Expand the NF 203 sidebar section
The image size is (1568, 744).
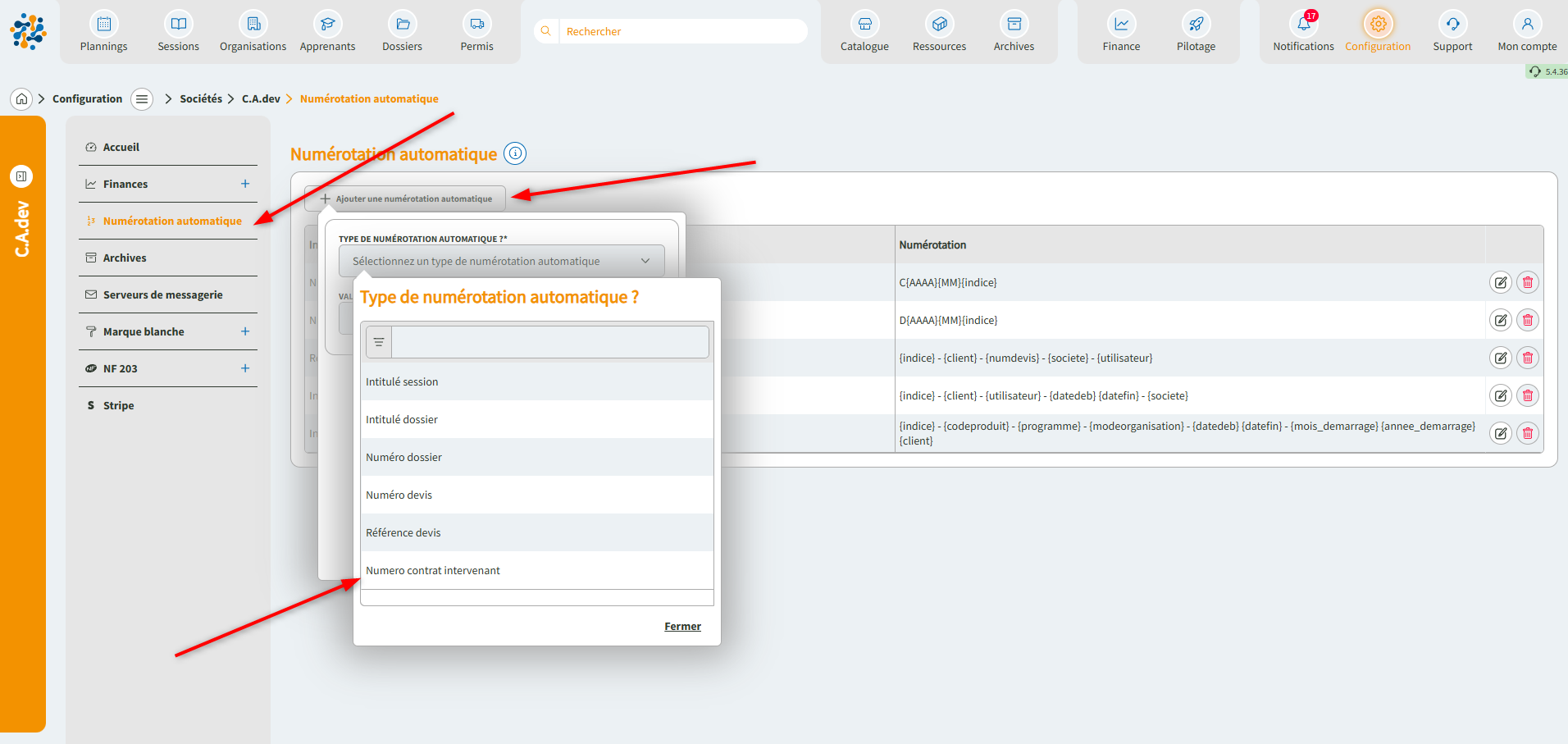pyautogui.click(x=245, y=368)
